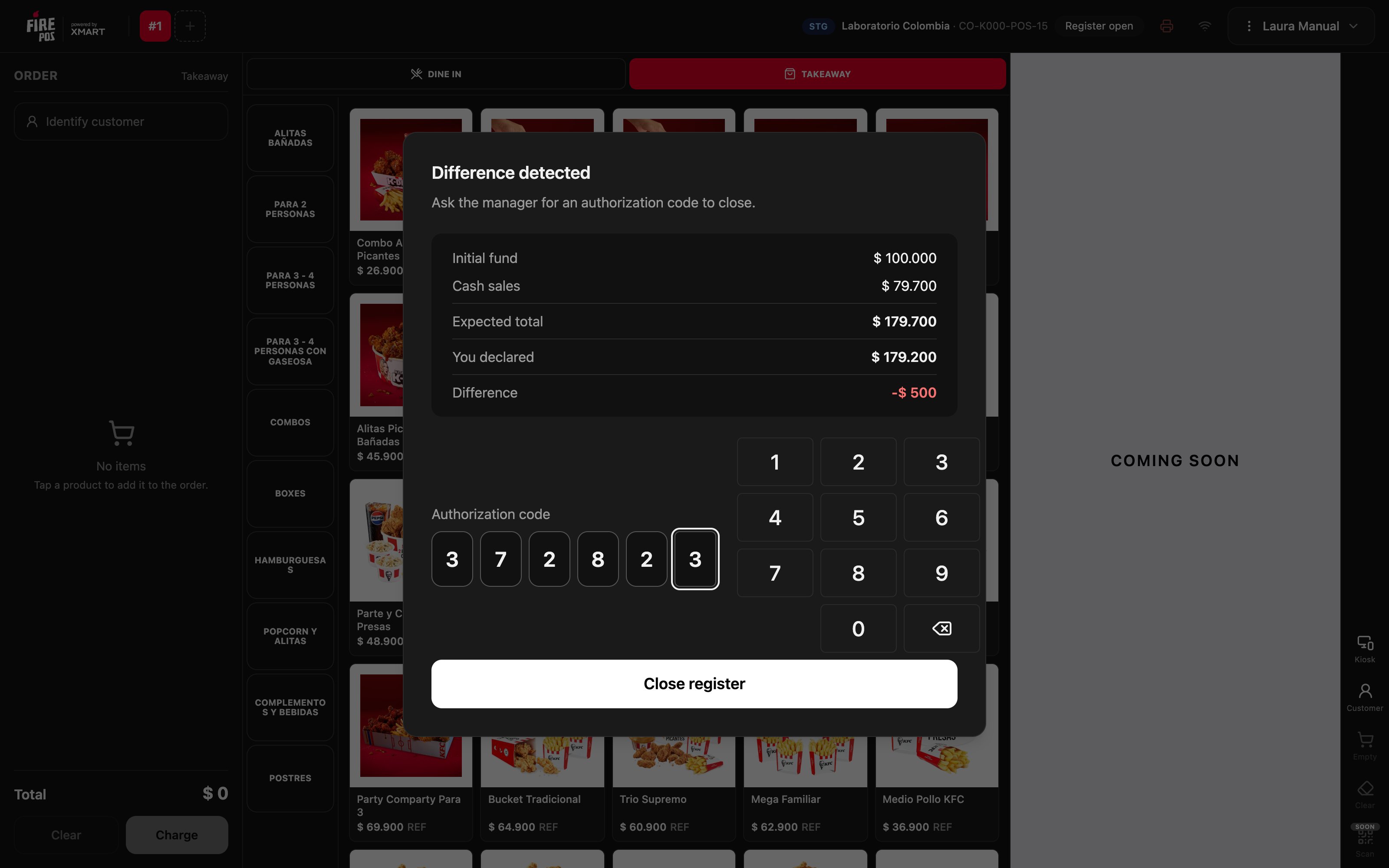Open the Popcorn y Alitas category
The height and width of the screenshot is (868, 1389).
tap(290, 636)
